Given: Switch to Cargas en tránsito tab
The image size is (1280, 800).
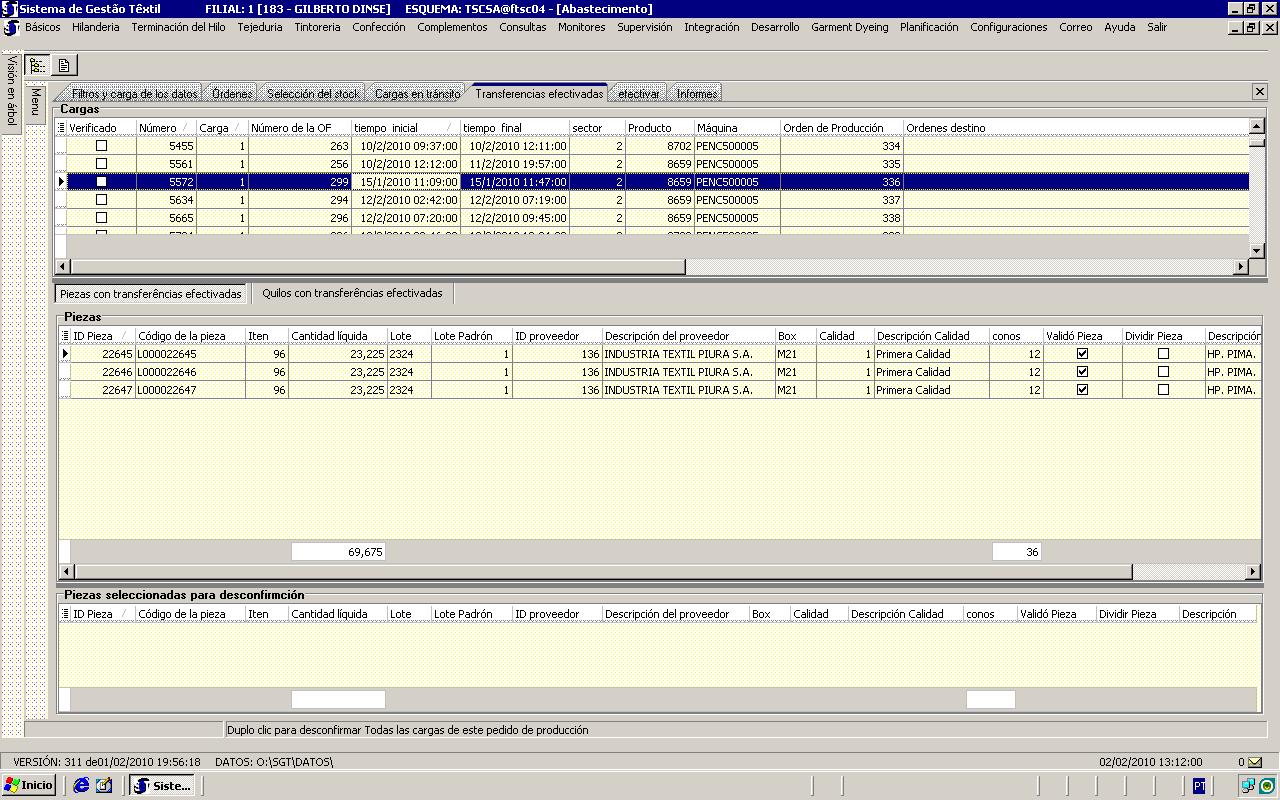Looking at the screenshot, I should pos(417,94).
